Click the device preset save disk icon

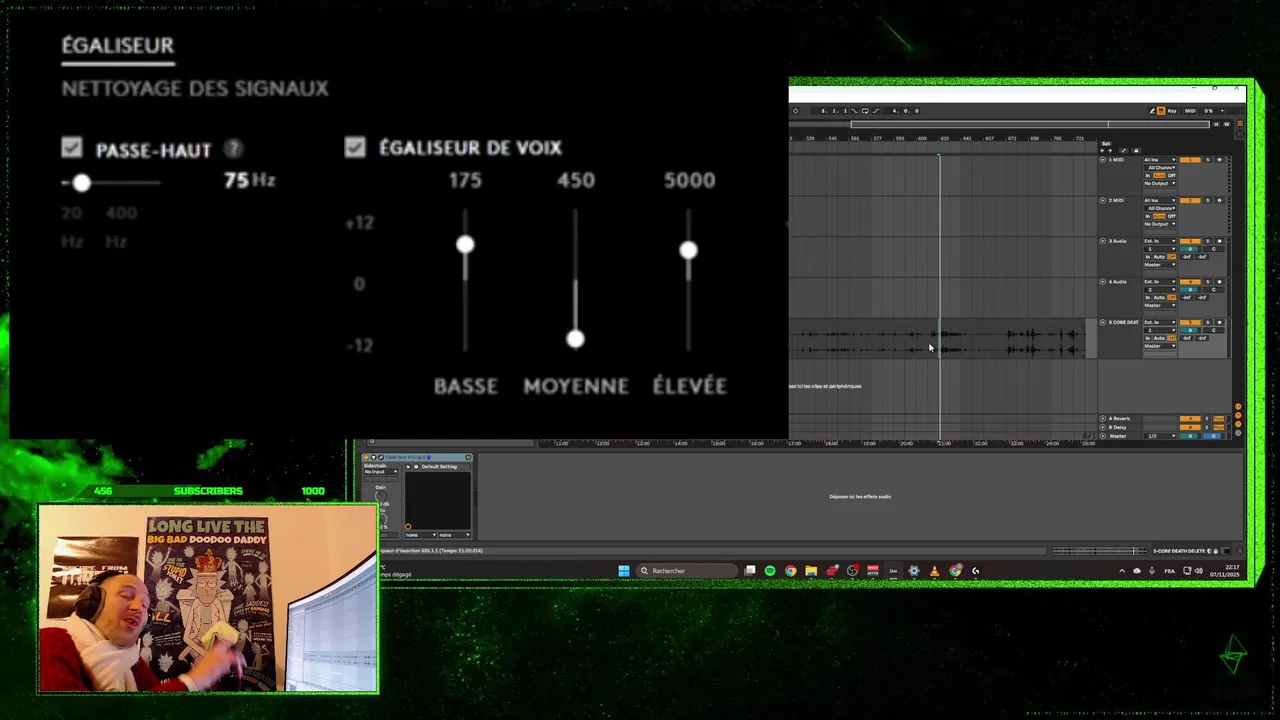[416, 466]
